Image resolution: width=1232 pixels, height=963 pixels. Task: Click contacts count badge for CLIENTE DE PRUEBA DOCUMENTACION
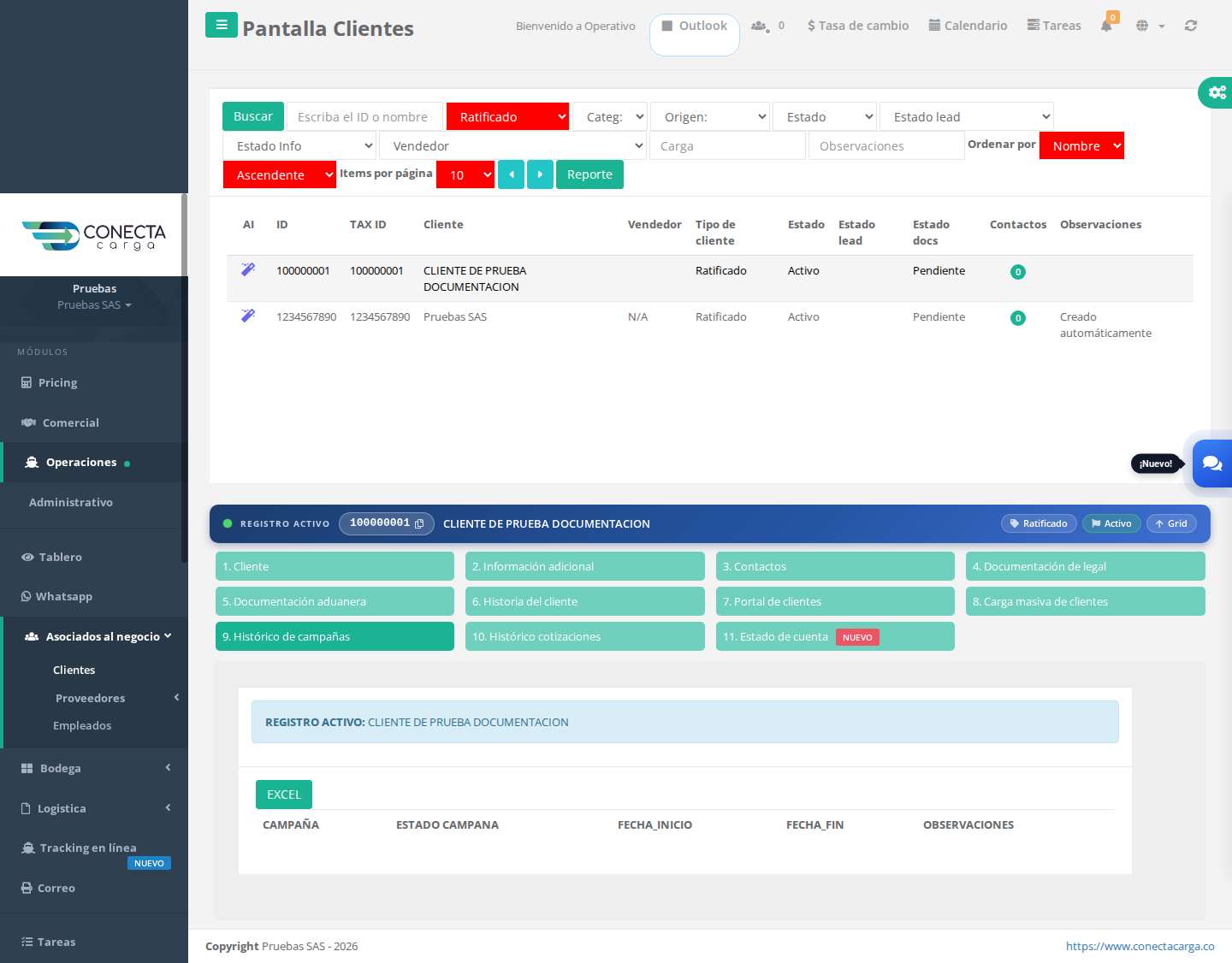coord(1018,272)
